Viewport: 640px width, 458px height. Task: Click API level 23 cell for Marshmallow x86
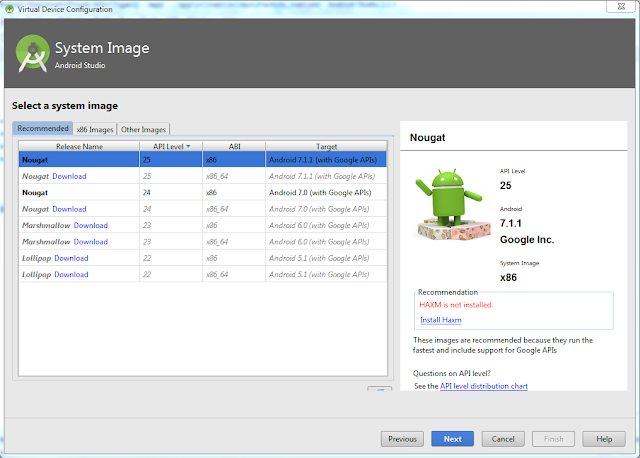pyautogui.click(x=171, y=225)
